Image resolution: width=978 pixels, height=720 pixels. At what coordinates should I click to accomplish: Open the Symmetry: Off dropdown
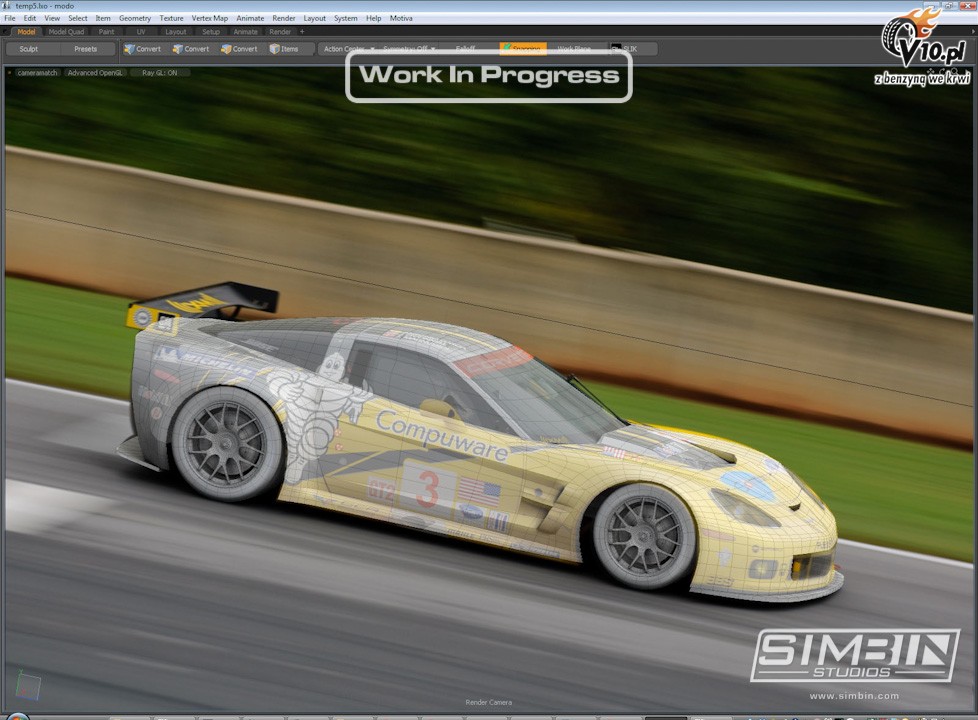pos(409,49)
